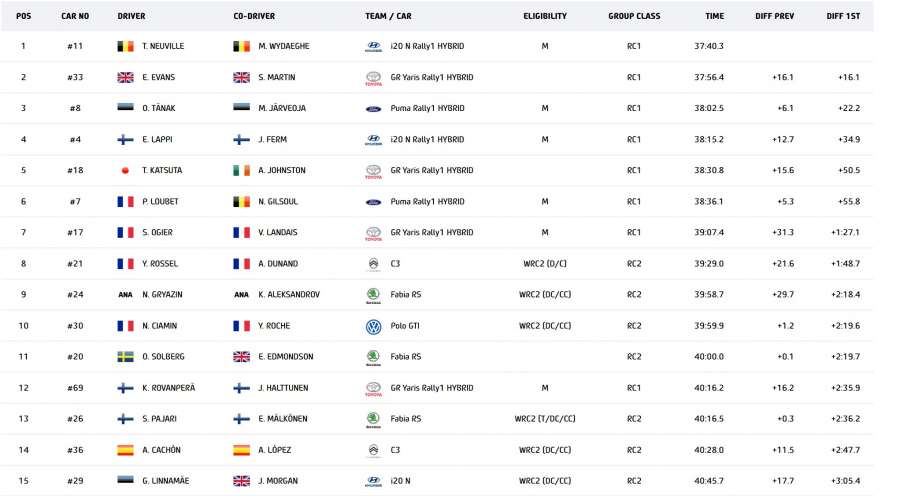
Task: Click the Japanese flag beside T. Katsuta
Action: (x=125, y=171)
